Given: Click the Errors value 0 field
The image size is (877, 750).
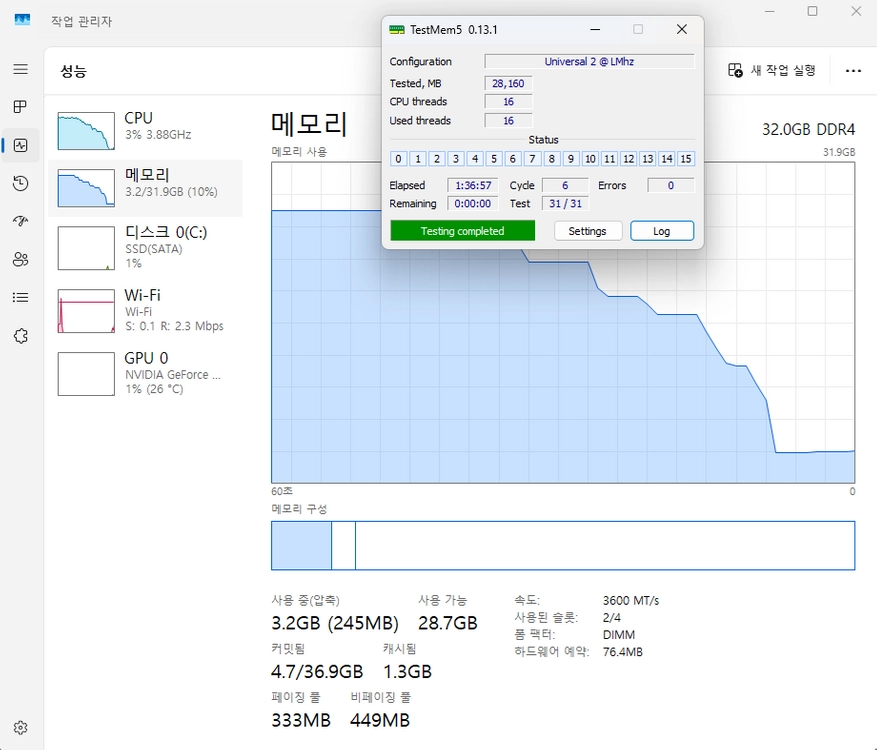Looking at the screenshot, I should [671, 185].
